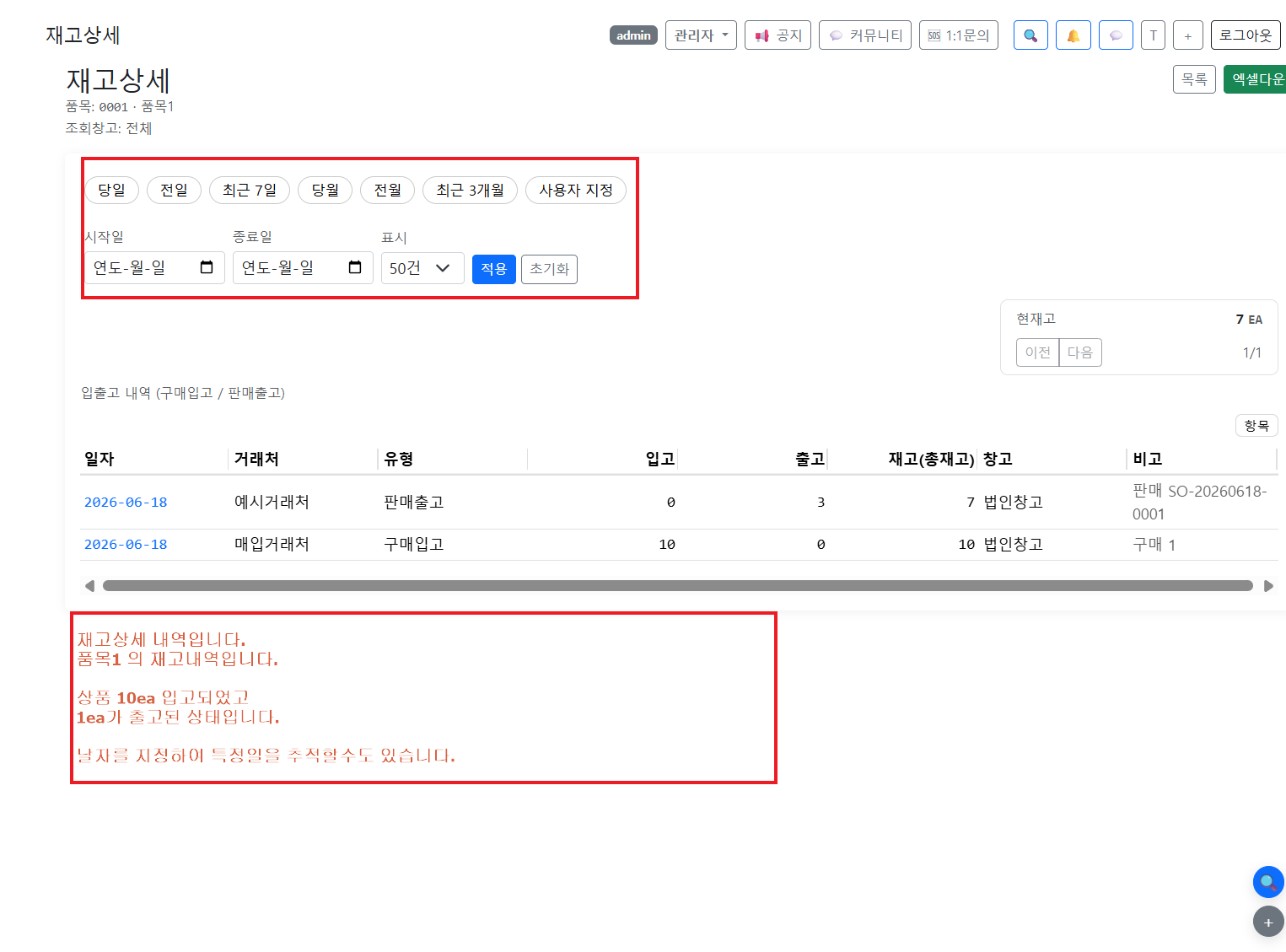Click the 이전 pagination button
The height and width of the screenshot is (952, 1286).
coord(1037,352)
